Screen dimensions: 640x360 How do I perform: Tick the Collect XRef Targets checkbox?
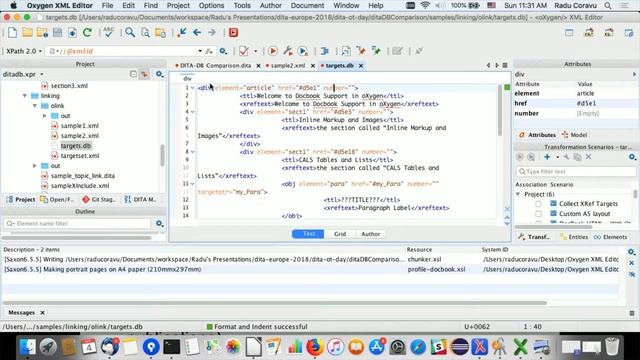pos(538,204)
